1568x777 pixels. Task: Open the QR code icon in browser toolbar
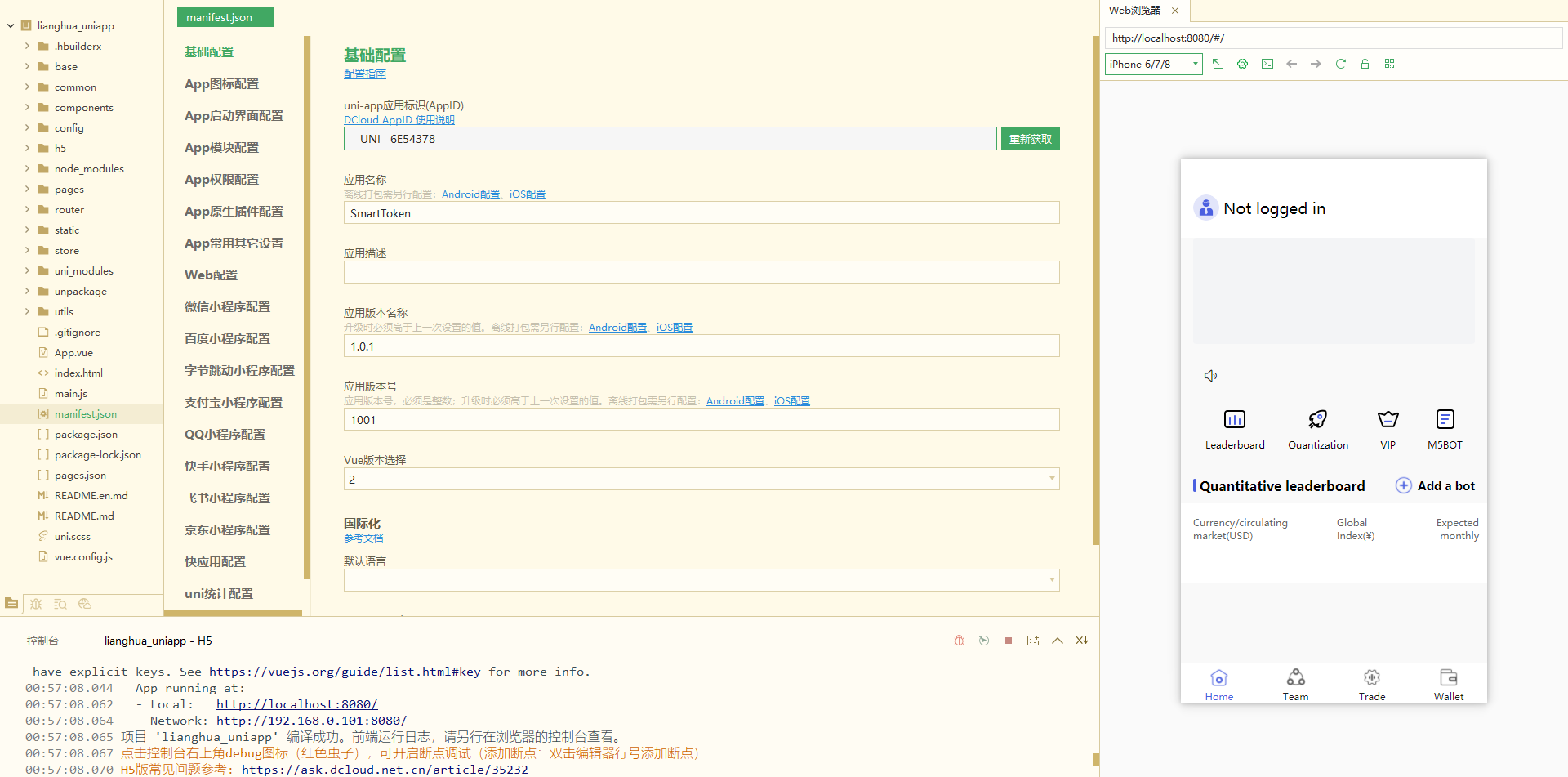pyautogui.click(x=1389, y=64)
